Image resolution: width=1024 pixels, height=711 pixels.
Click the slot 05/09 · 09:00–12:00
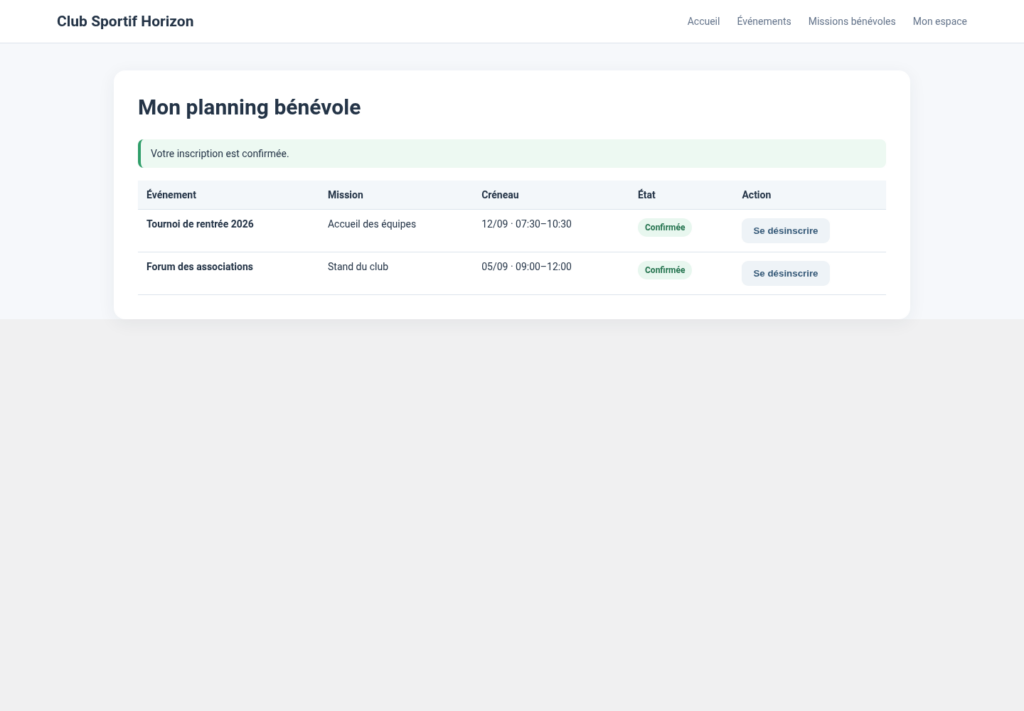(526, 266)
